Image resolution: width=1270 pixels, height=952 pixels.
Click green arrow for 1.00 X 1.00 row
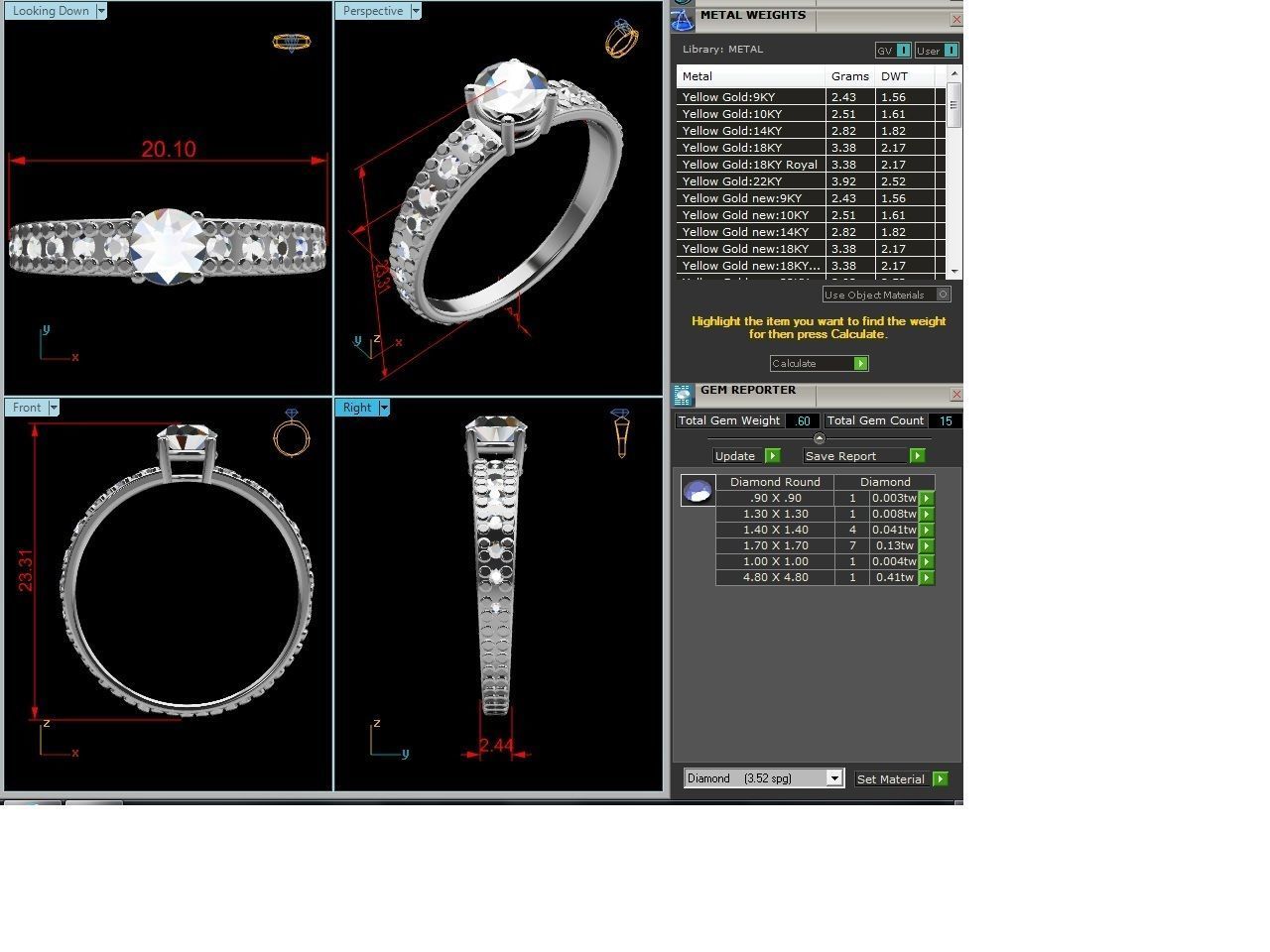(927, 561)
